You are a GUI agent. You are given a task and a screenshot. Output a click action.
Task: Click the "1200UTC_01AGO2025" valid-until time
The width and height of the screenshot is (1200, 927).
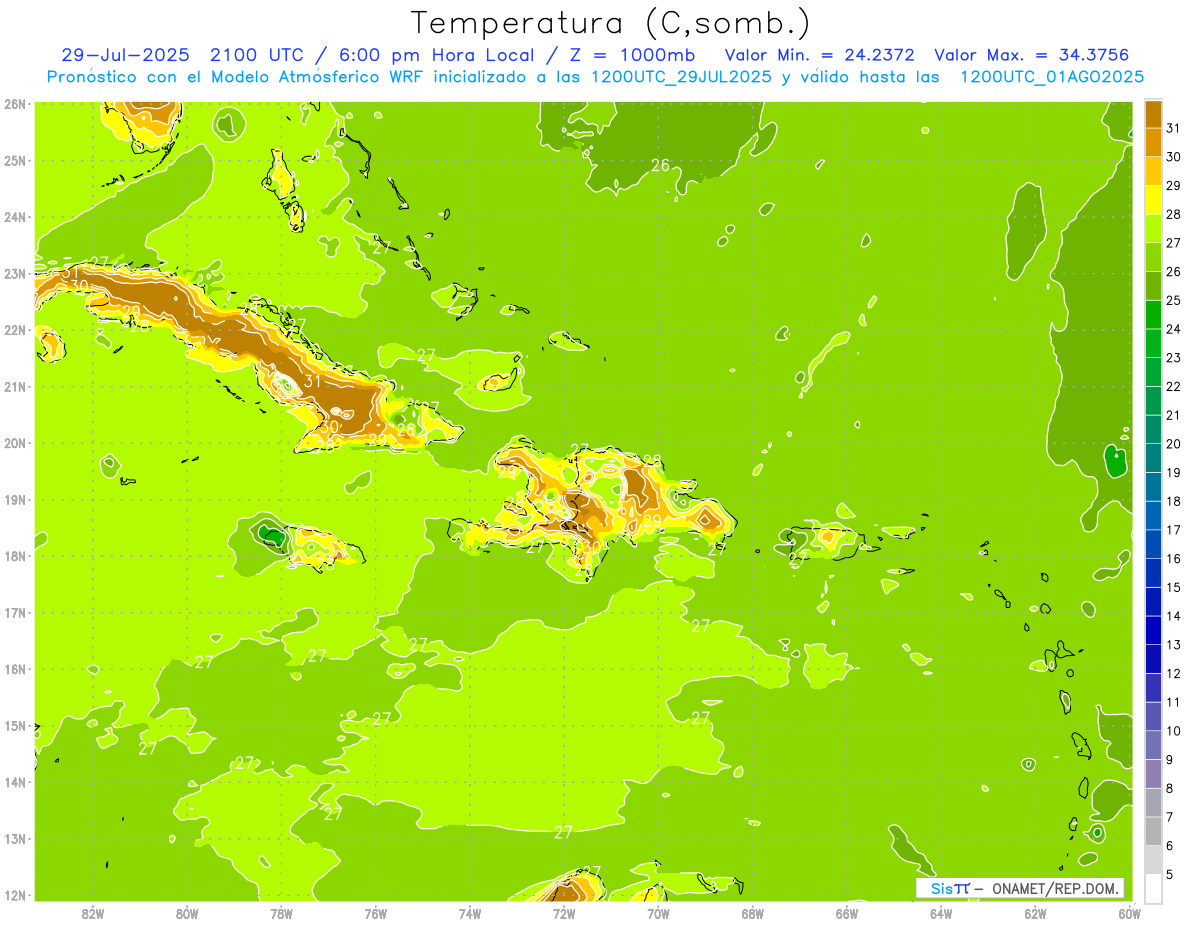[x=1052, y=76]
